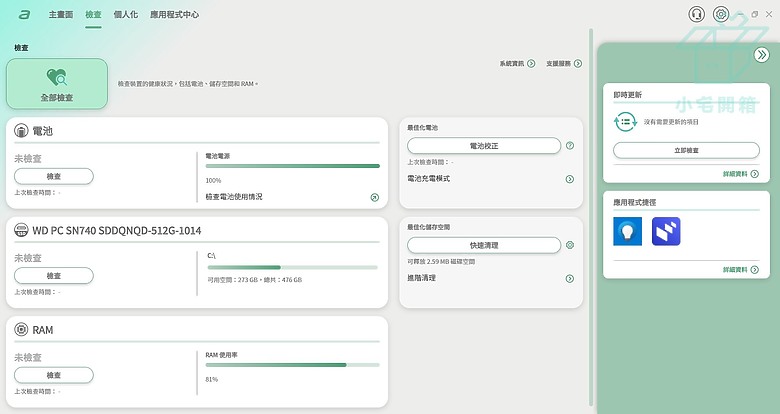Open gear icon next to 快速清理
The image size is (780, 414).
(570, 245)
